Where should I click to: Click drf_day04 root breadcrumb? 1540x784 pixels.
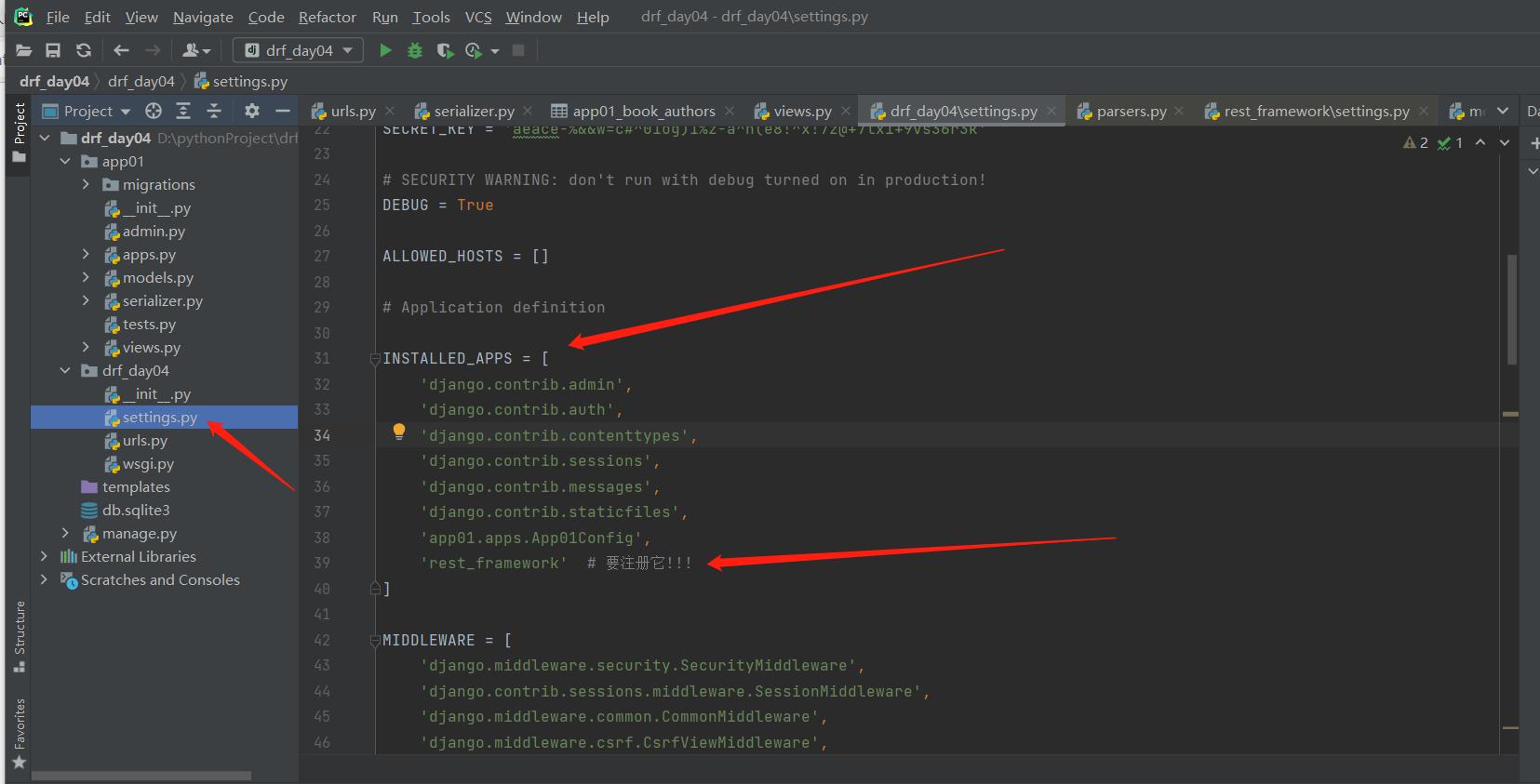[54, 81]
